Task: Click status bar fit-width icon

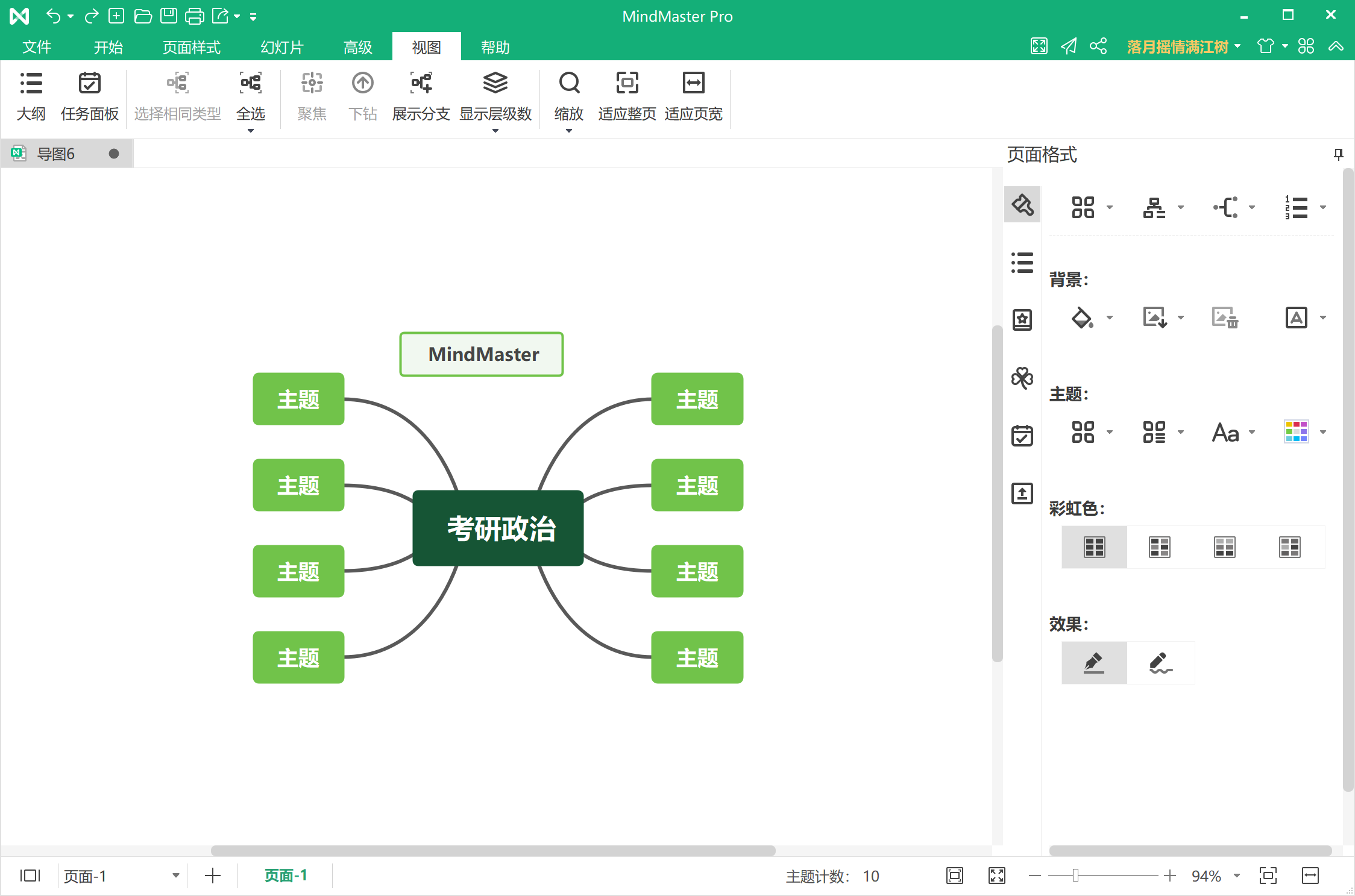Action: (x=1310, y=876)
